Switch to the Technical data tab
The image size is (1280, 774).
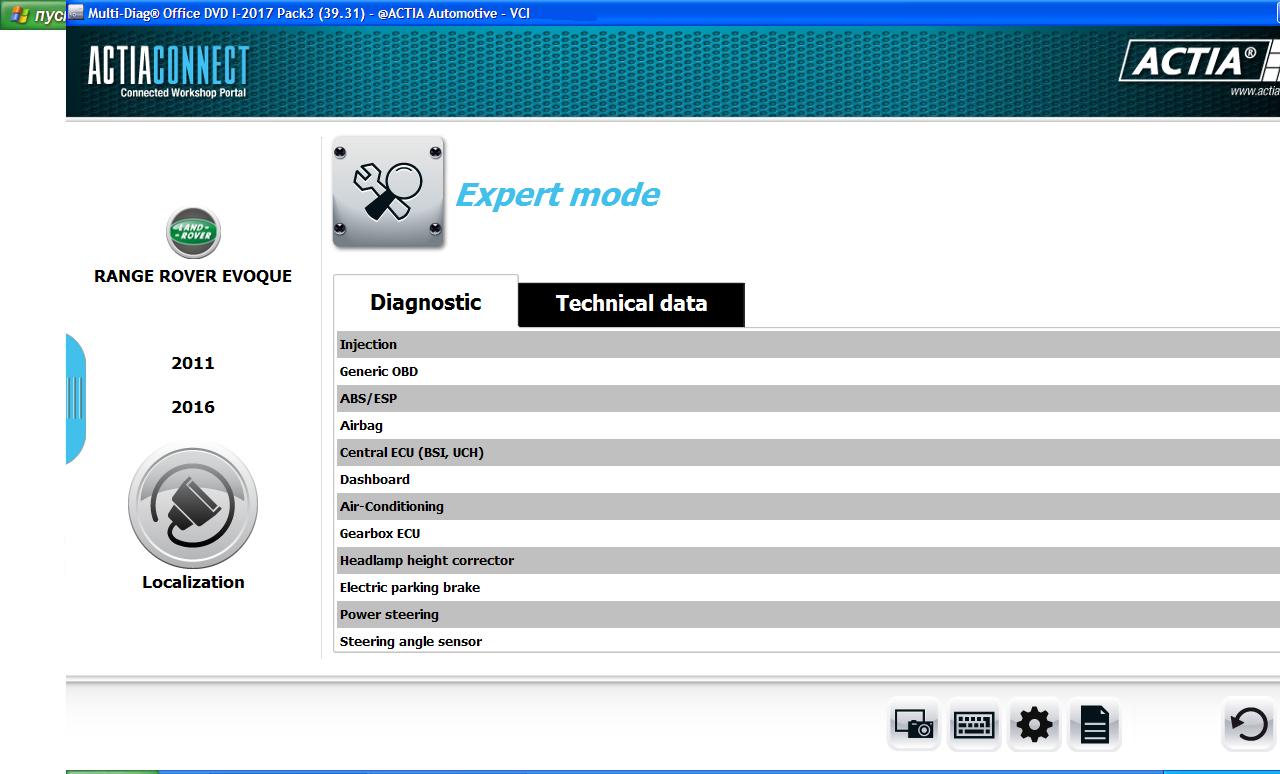click(x=631, y=304)
